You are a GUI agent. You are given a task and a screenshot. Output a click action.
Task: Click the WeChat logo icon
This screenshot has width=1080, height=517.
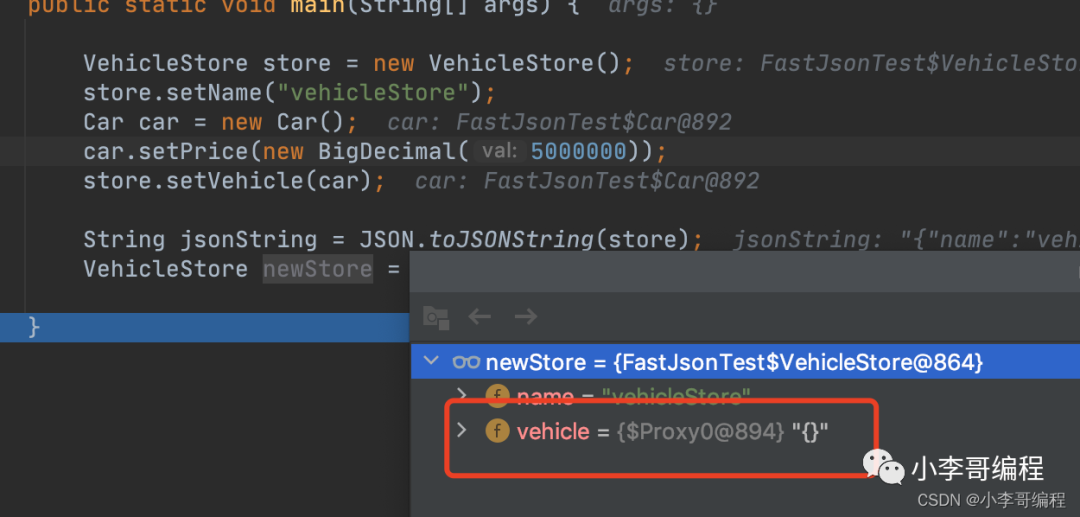tap(884, 465)
